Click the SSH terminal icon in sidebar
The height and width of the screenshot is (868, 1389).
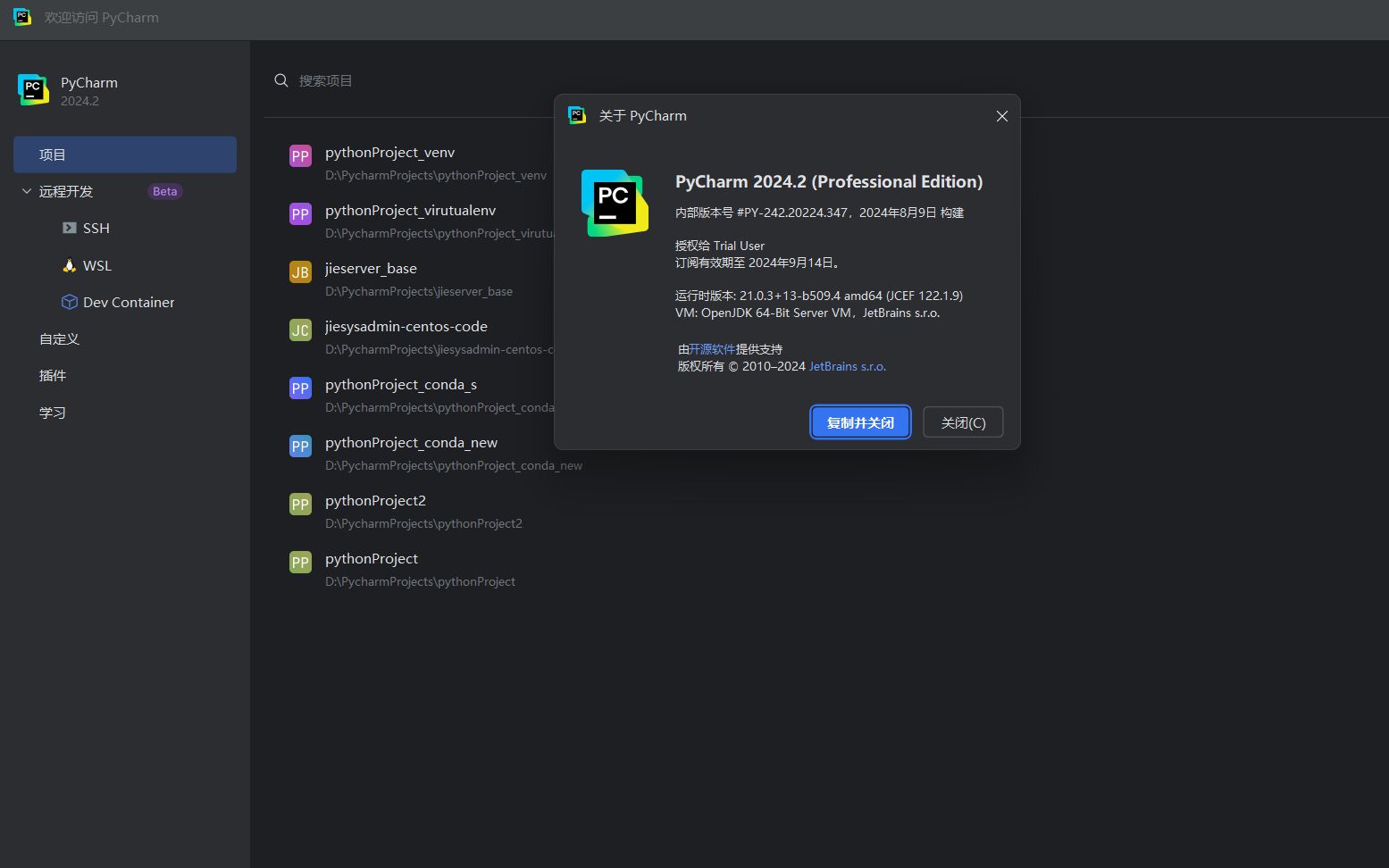(x=69, y=228)
